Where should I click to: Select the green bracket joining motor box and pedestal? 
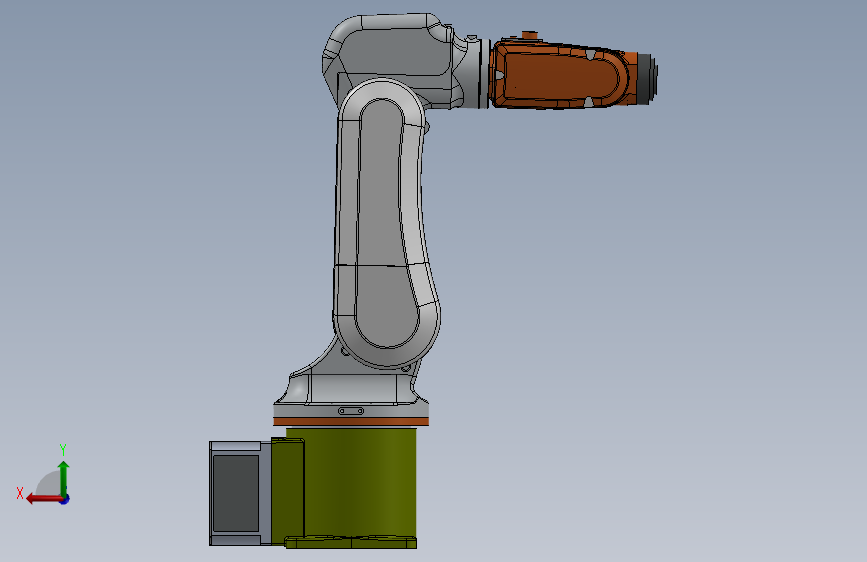[288, 490]
